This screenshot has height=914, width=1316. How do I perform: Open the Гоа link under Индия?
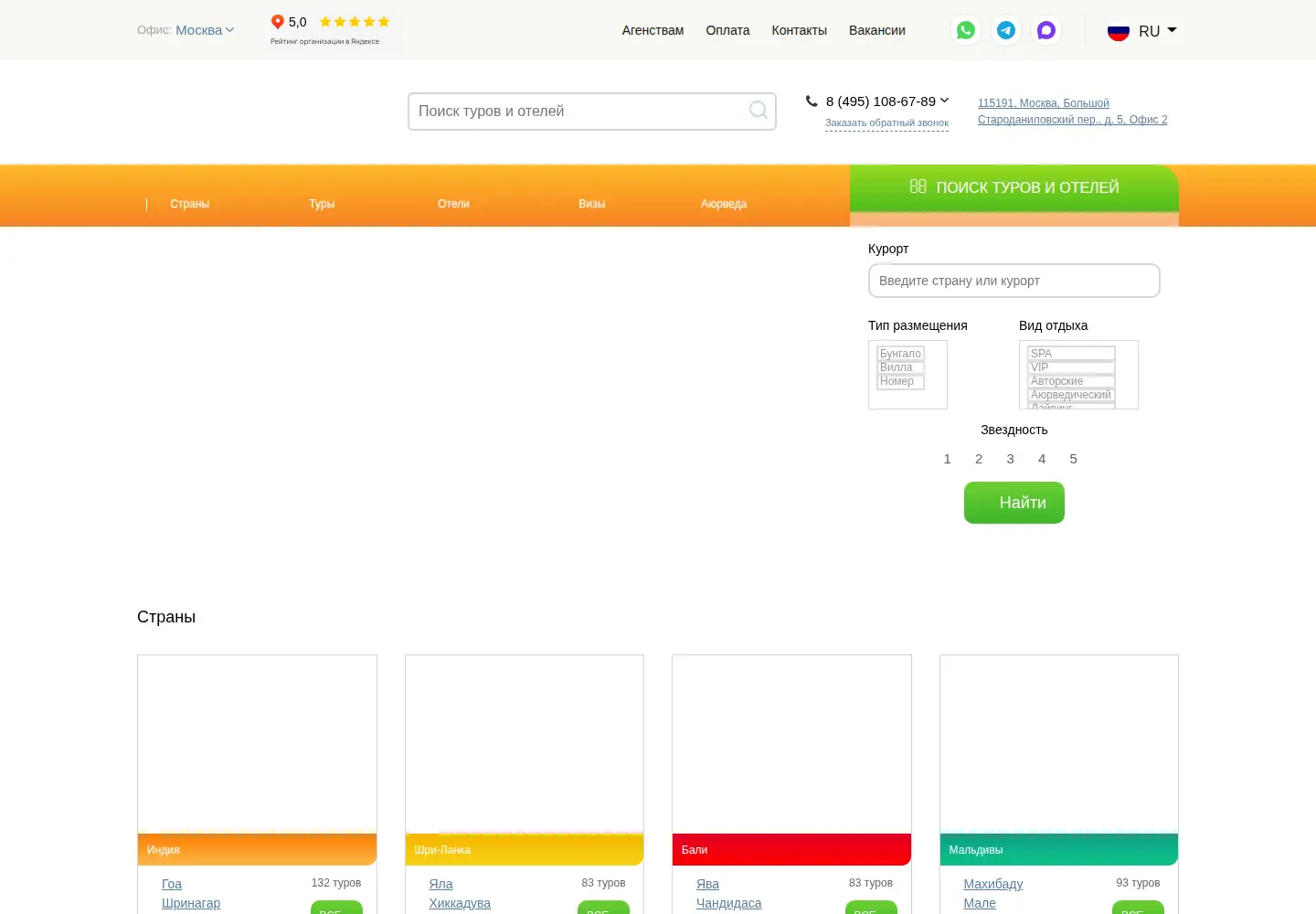pyautogui.click(x=172, y=884)
